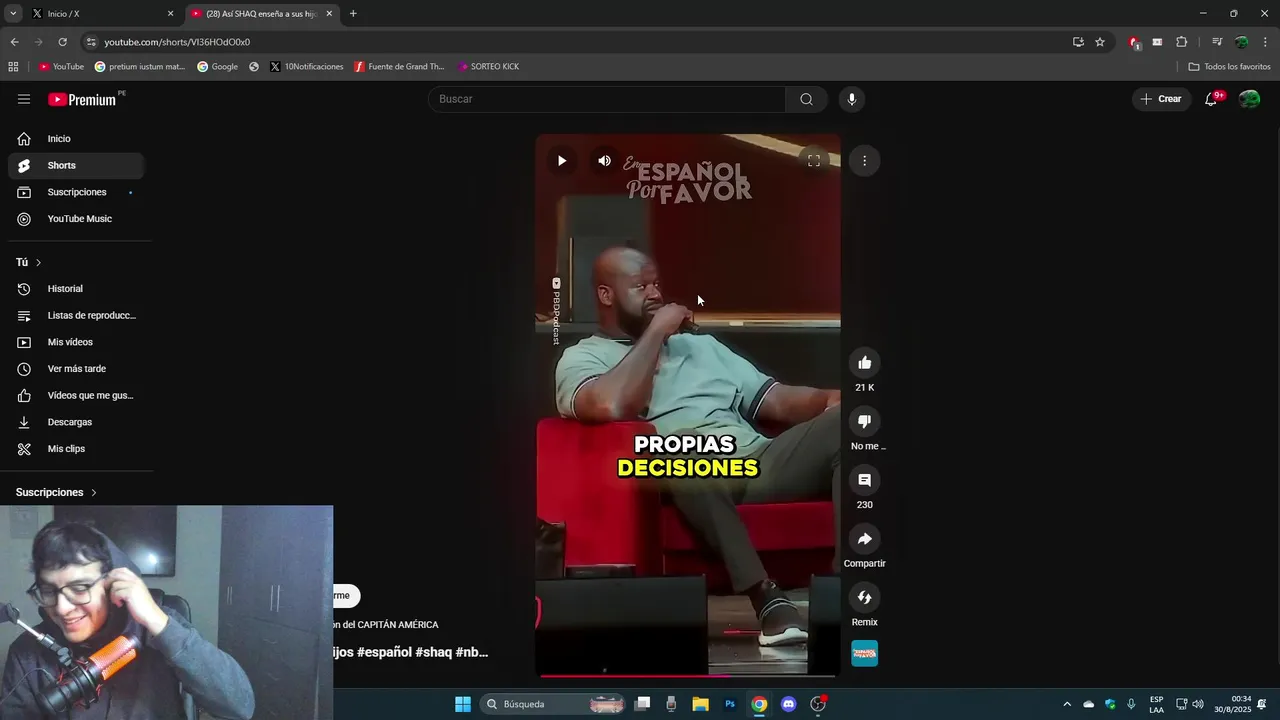Open YouTube Music from the sidebar

pos(76,219)
